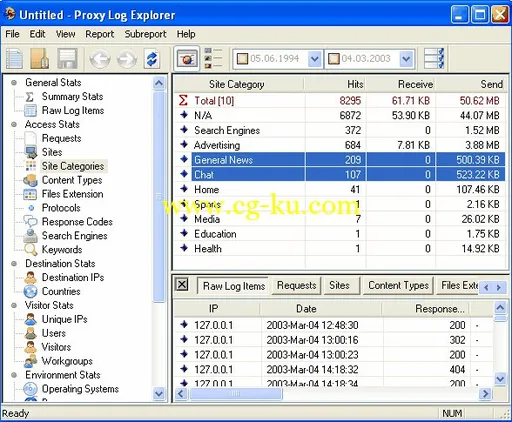This screenshot has height=422, width=512.
Task: Click the horizontal scrollbar thumb in log panel
Action: click(x=236, y=394)
